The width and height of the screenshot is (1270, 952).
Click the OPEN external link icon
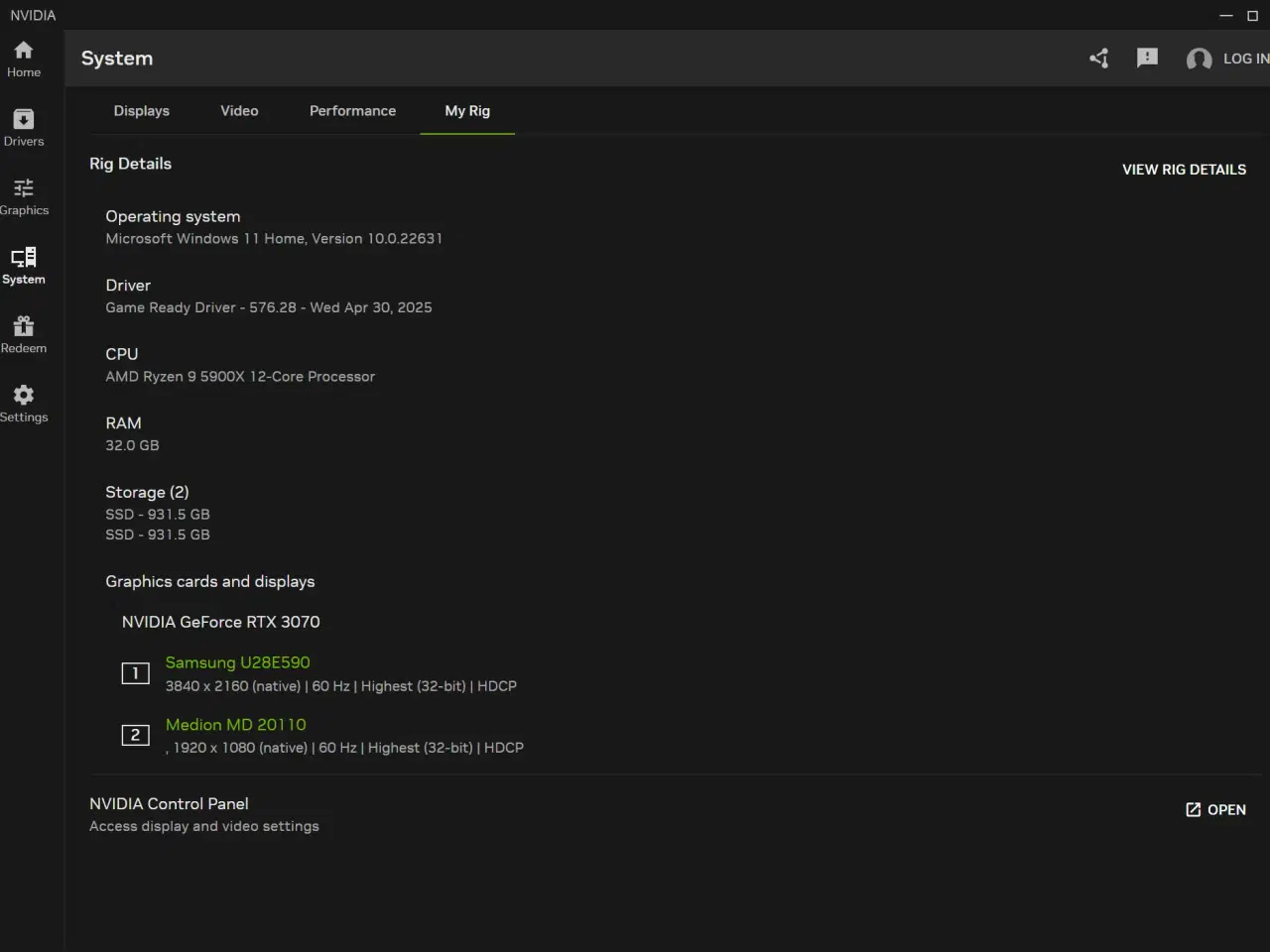1193,810
